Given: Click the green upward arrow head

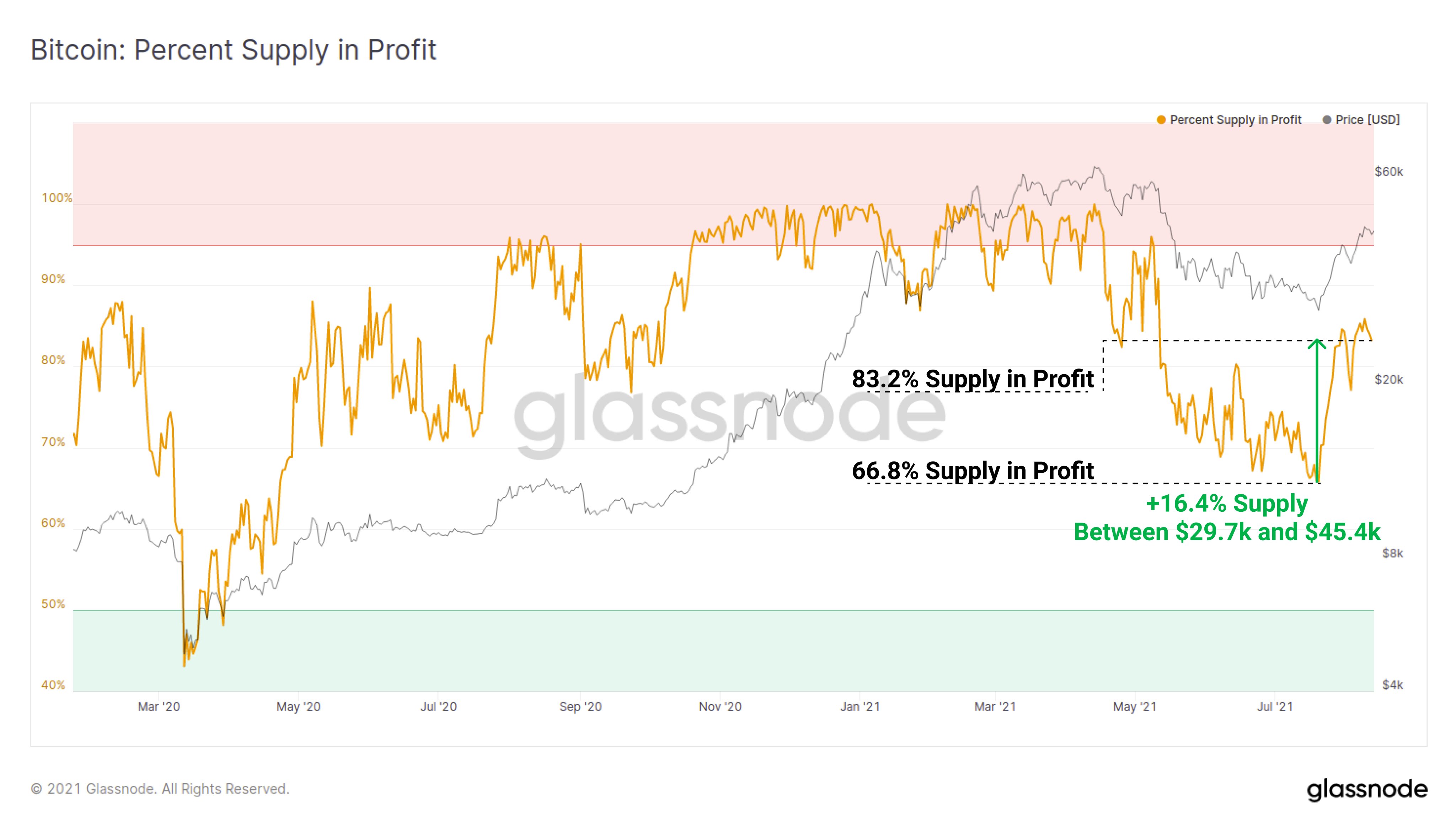Looking at the screenshot, I should 1317,344.
